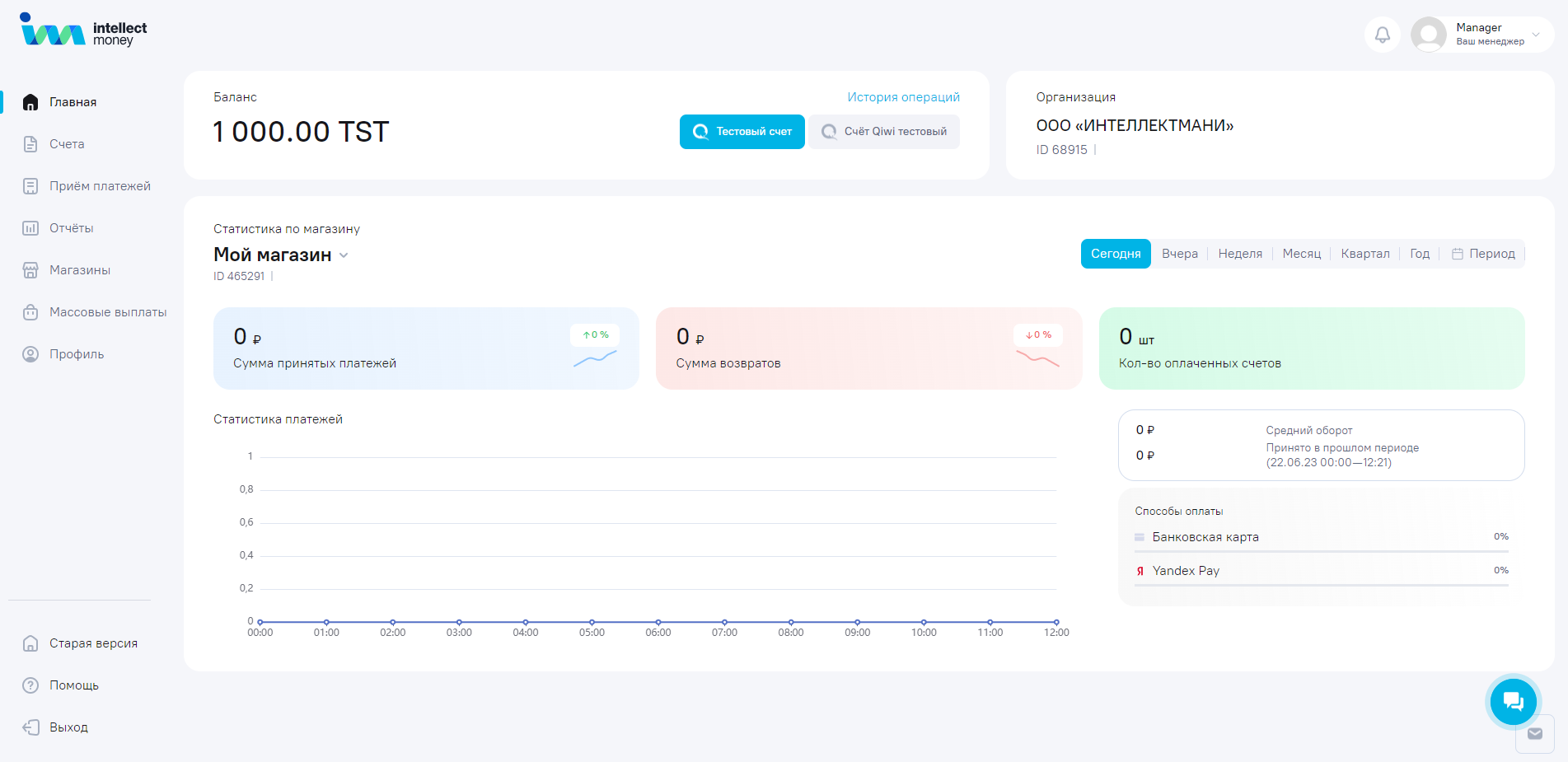This screenshot has width=1568, height=762.
Task: Open the Период date range picker
Action: coord(1483,254)
